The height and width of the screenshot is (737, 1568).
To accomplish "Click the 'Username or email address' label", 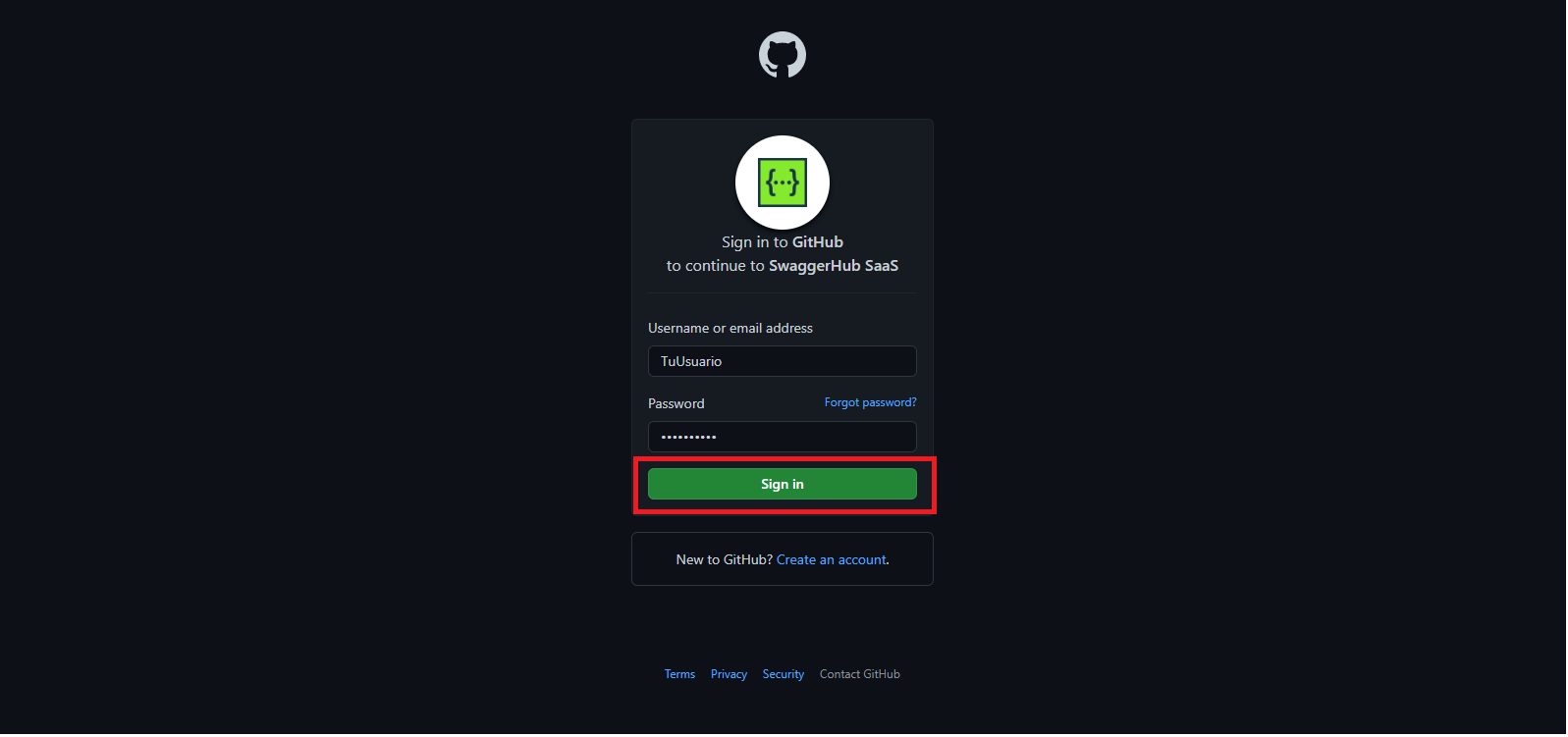I will click(730, 328).
